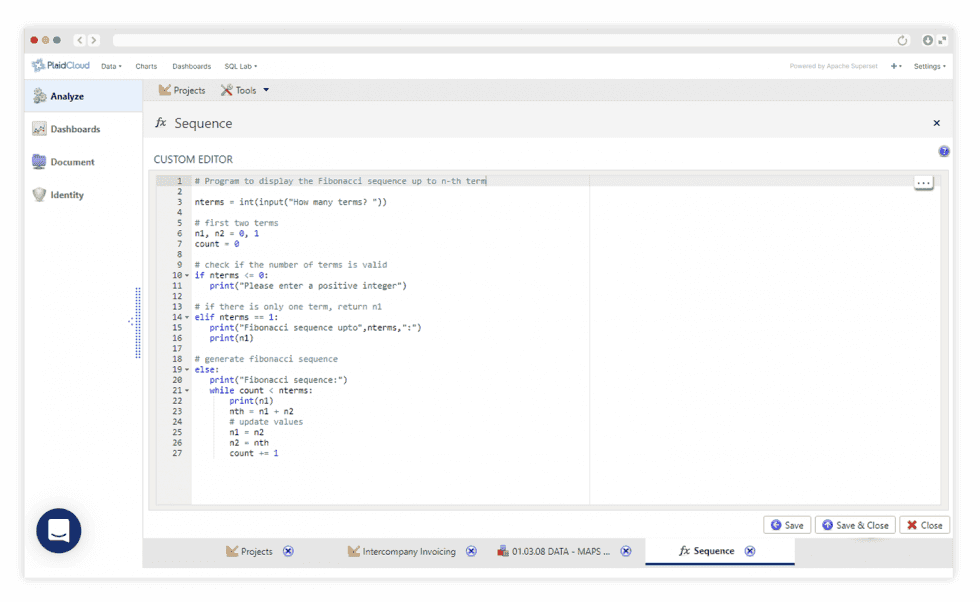Collapse the code fold at line 14

[187, 318]
